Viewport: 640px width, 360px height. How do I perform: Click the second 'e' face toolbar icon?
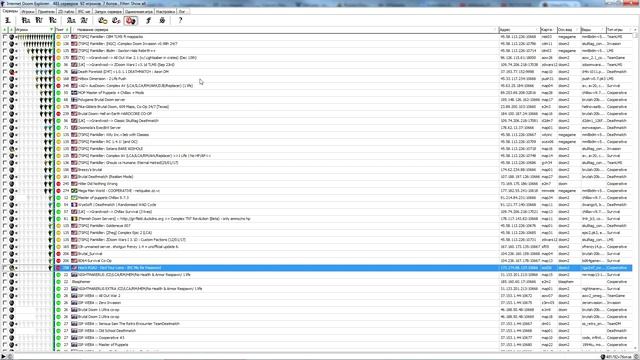[116, 20]
